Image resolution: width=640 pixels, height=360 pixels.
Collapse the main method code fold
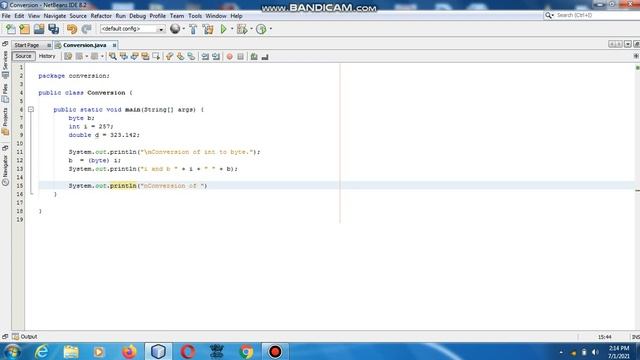[x=31, y=109]
